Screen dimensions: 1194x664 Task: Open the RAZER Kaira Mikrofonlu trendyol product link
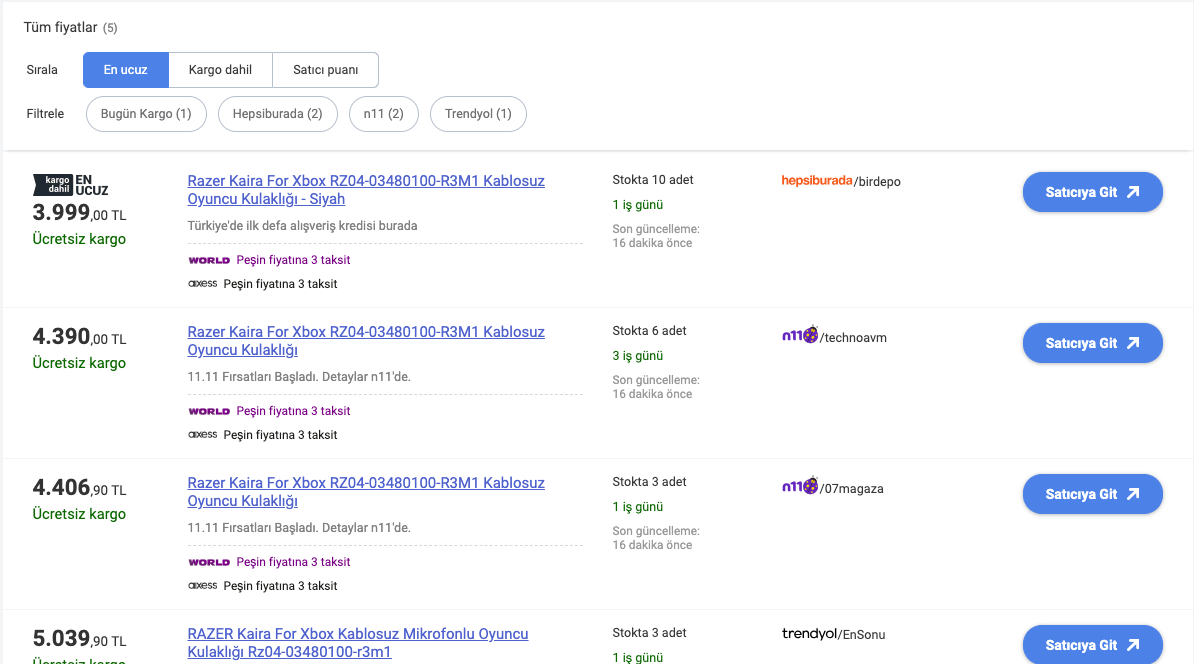pyautogui.click(x=358, y=643)
